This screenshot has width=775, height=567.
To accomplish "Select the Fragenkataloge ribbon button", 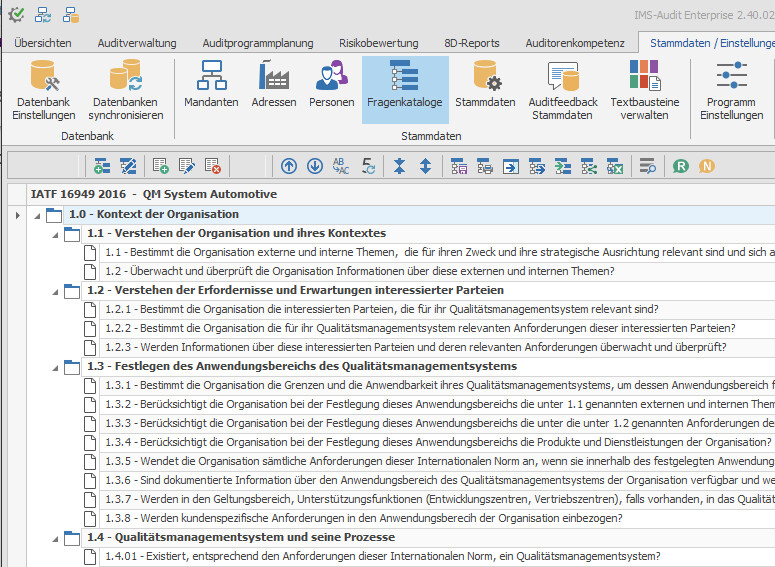I will coord(405,89).
